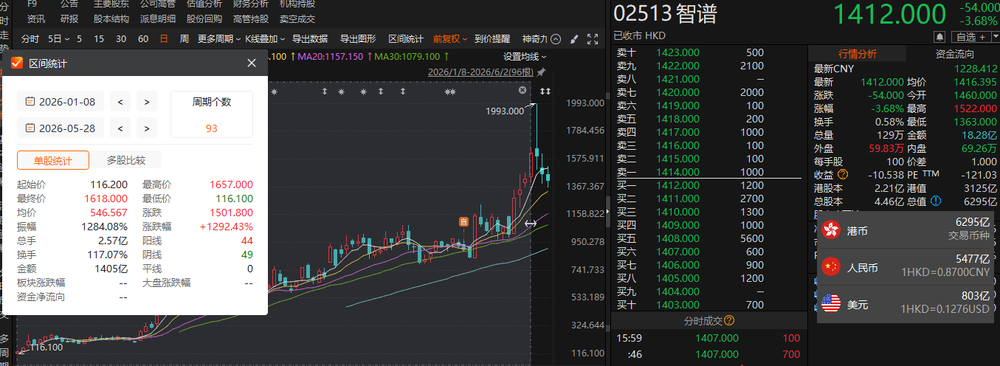Open the 估值分析 menu item
The height and width of the screenshot is (366, 1000).
(x=204, y=4)
